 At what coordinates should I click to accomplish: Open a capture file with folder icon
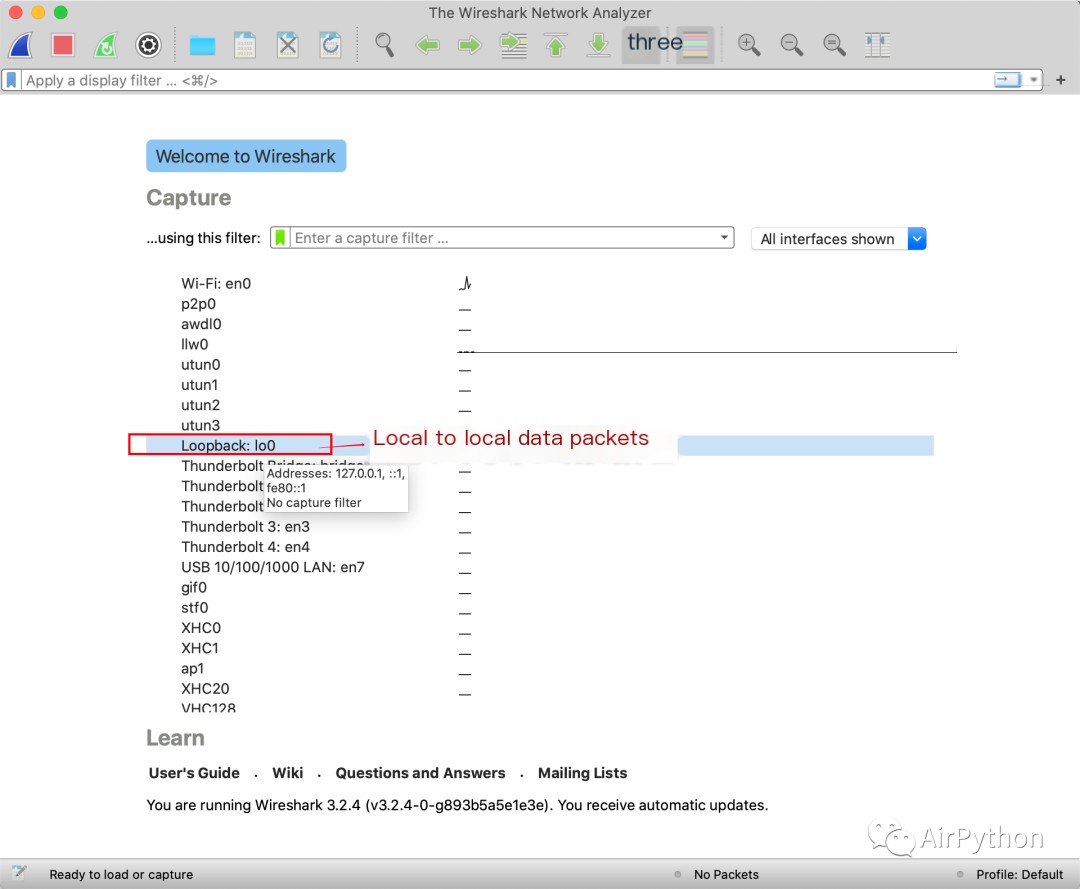(x=202, y=46)
